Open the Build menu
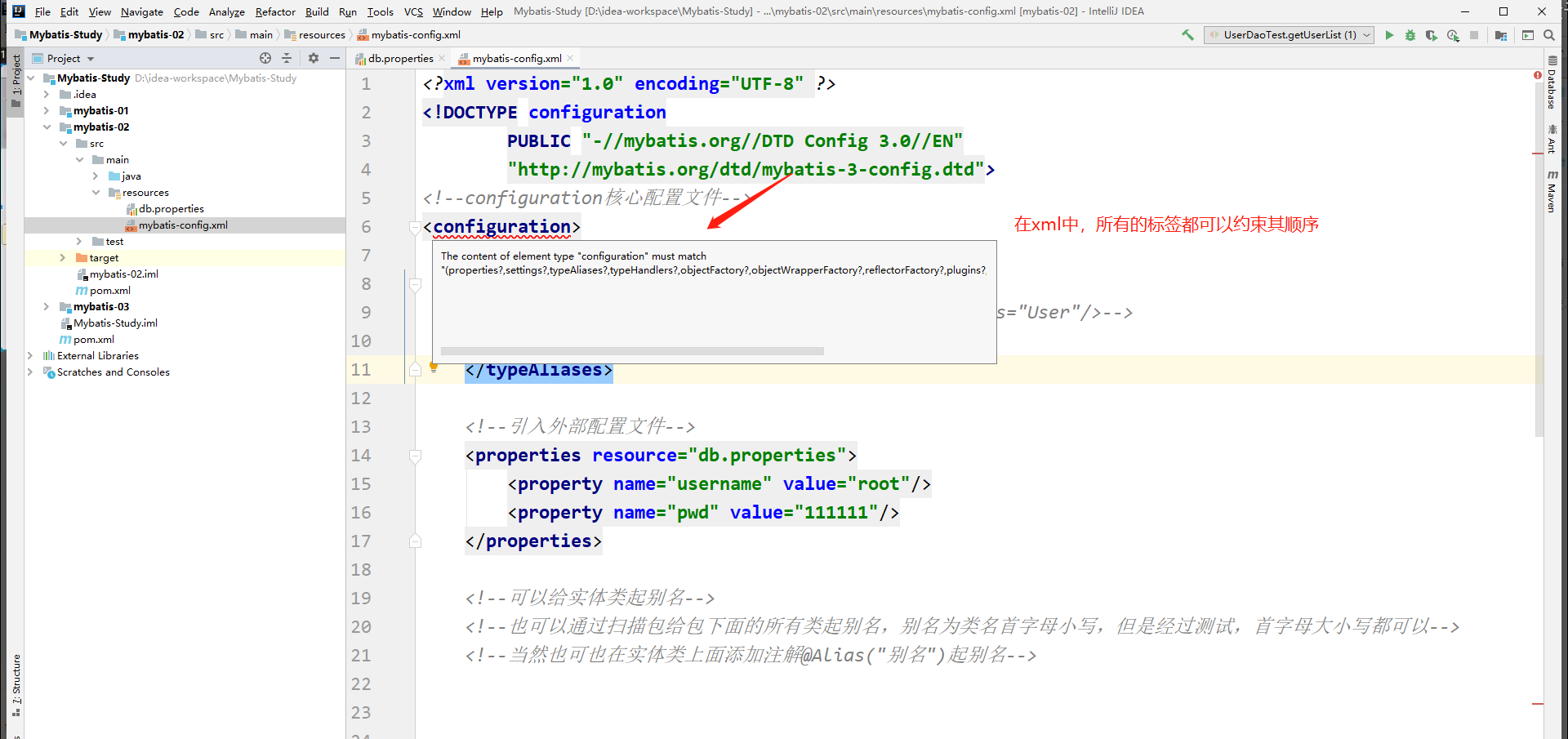 click(x=317, y=11)
